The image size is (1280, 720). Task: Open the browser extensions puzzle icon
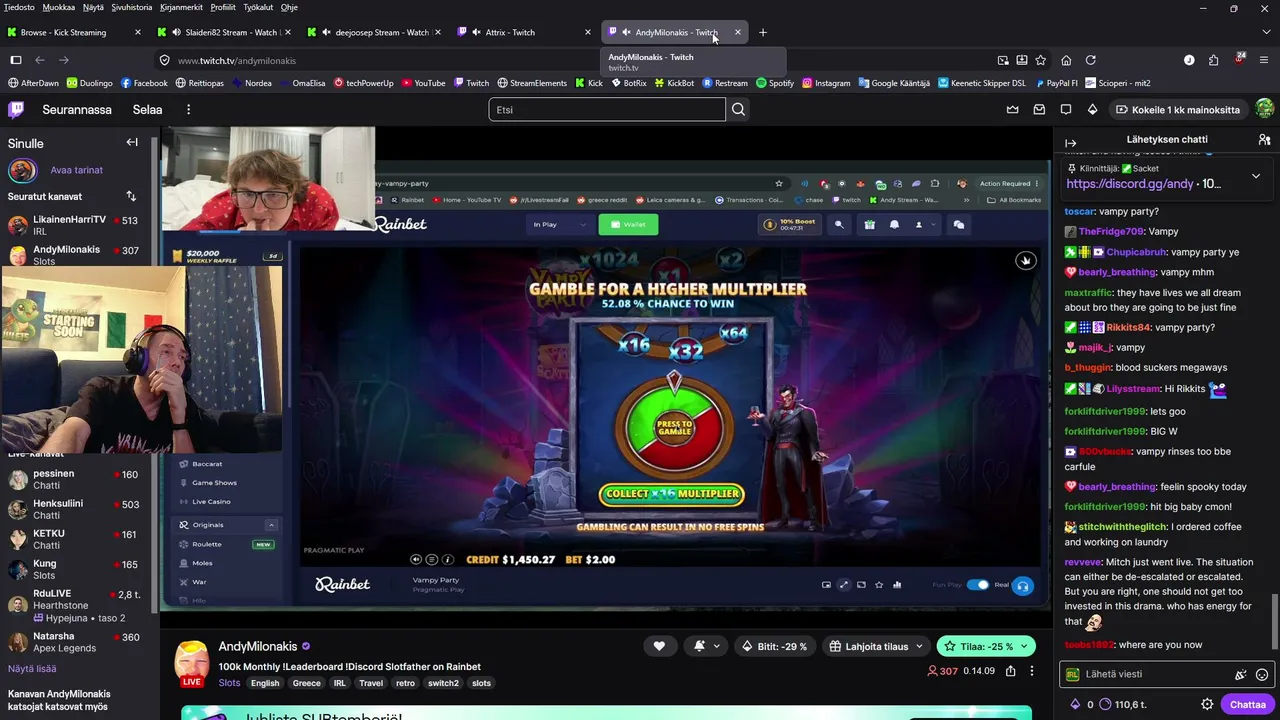coord(1214,60)
